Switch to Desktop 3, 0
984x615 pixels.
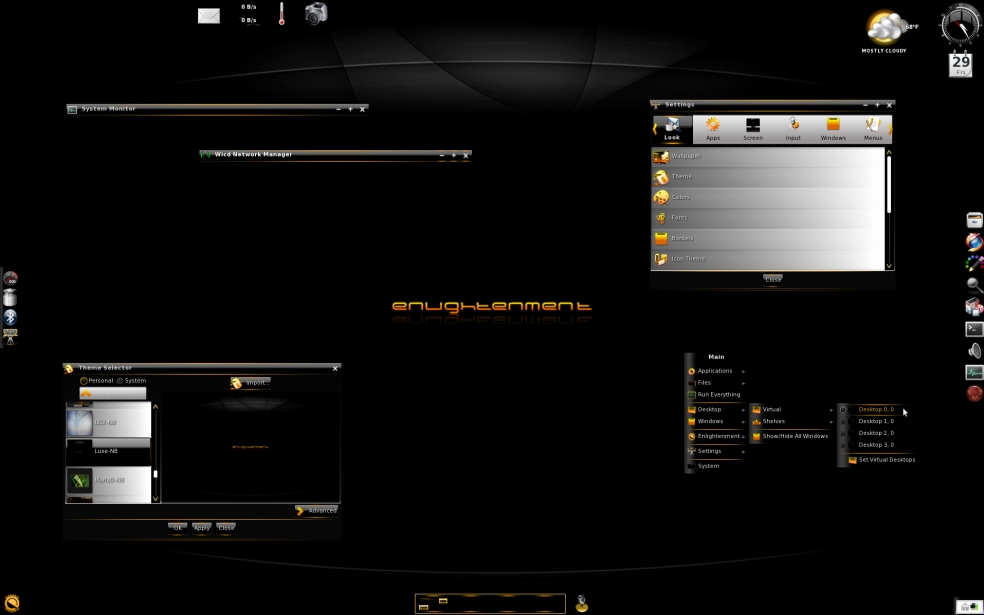tap(875, 445)
